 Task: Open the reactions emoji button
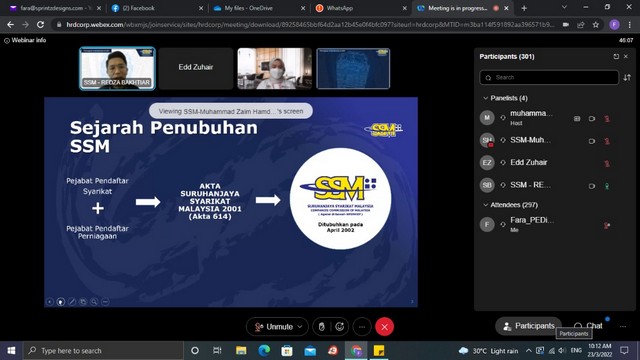tap(340, 327)
